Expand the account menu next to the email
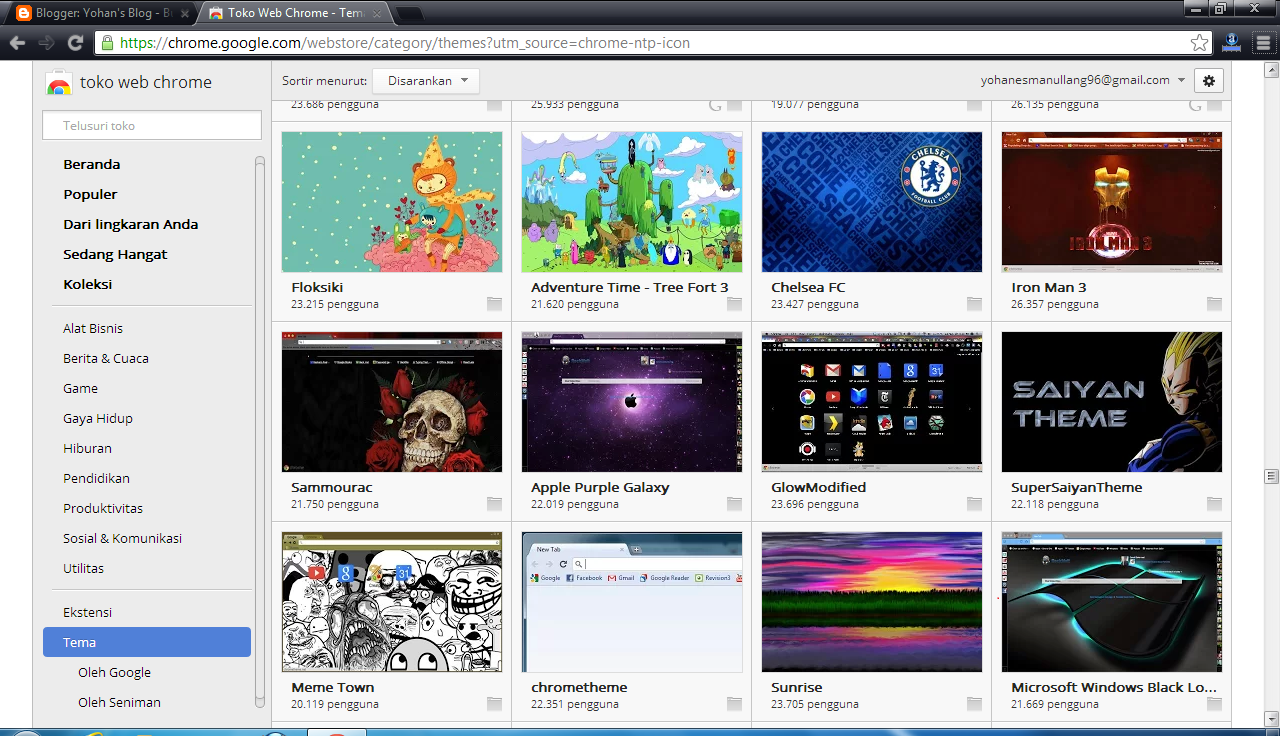Image resolution: width=1280 pixels, height=736 pixels. coord(1181,80)
